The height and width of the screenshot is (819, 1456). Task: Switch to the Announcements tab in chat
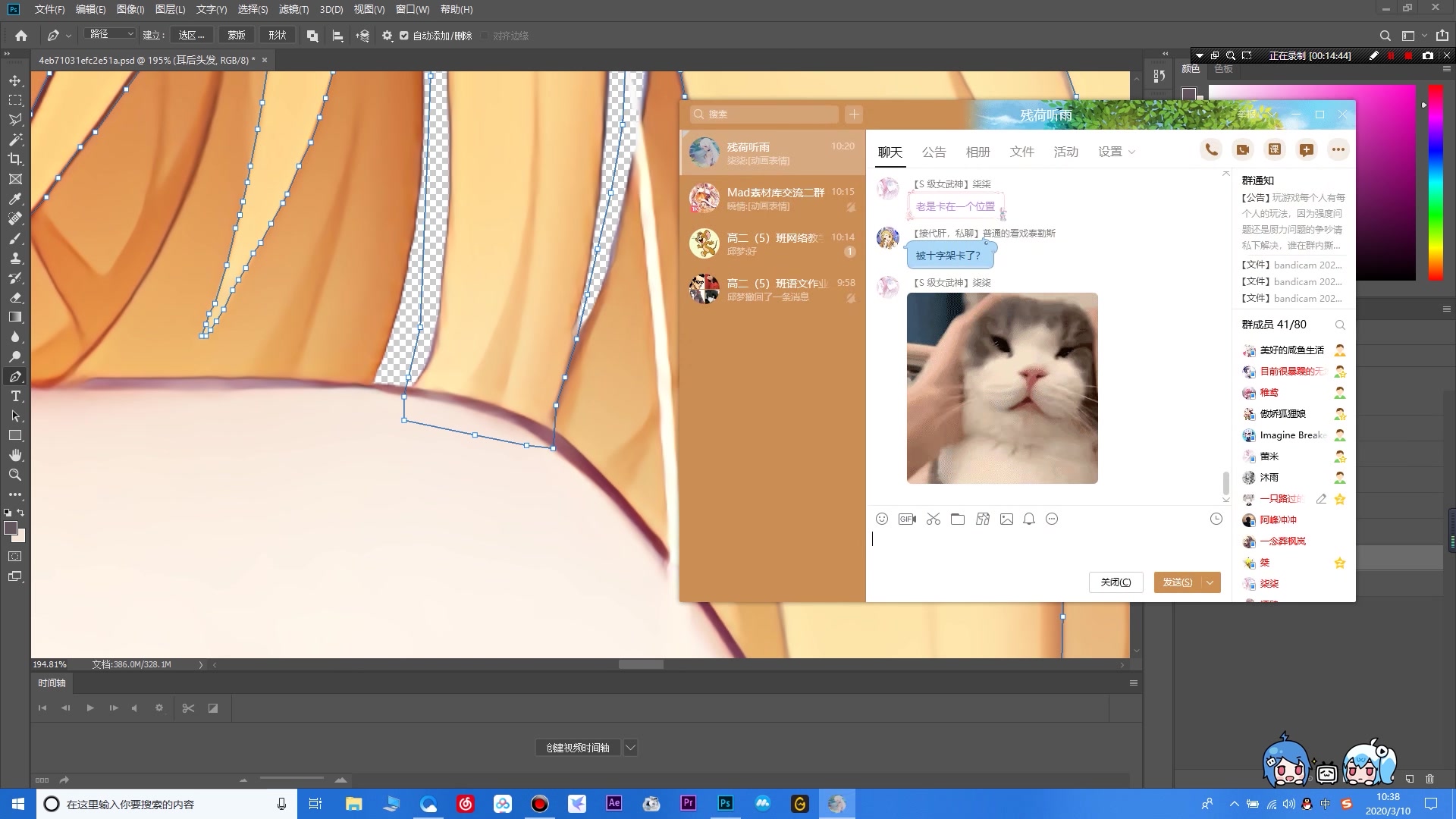tap(934, 152)
